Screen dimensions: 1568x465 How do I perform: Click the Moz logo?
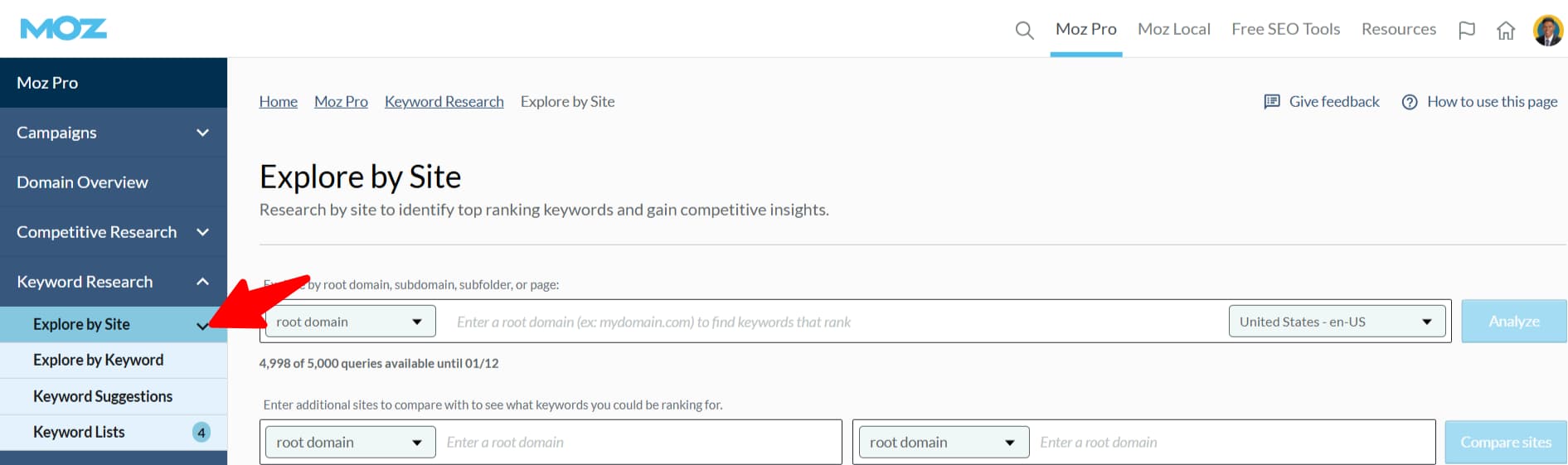64,29
